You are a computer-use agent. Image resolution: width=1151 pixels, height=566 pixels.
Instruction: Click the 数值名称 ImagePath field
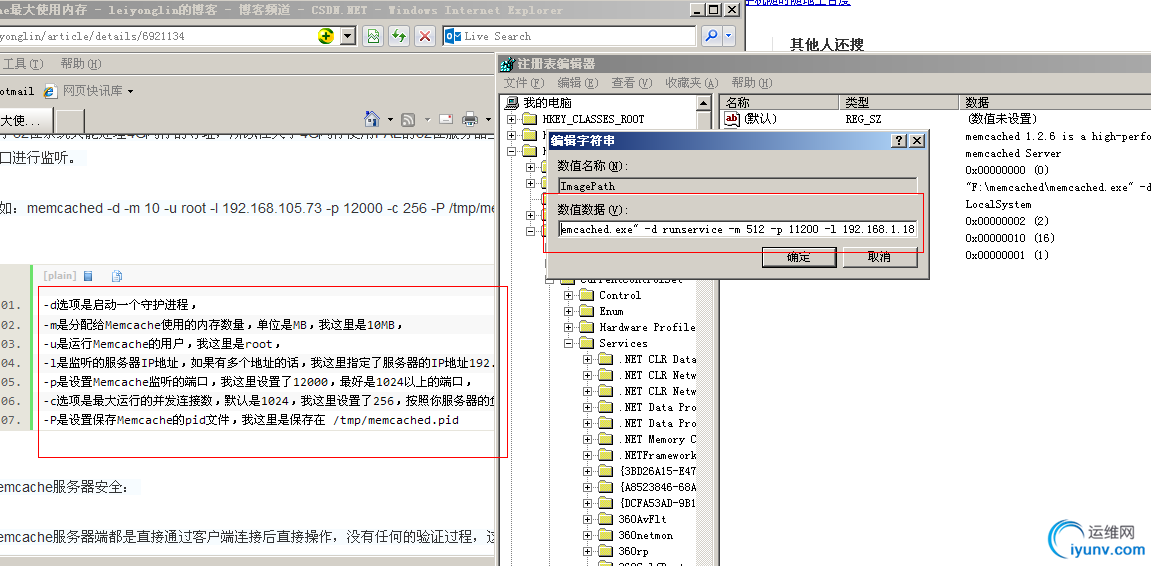point(737,186)
